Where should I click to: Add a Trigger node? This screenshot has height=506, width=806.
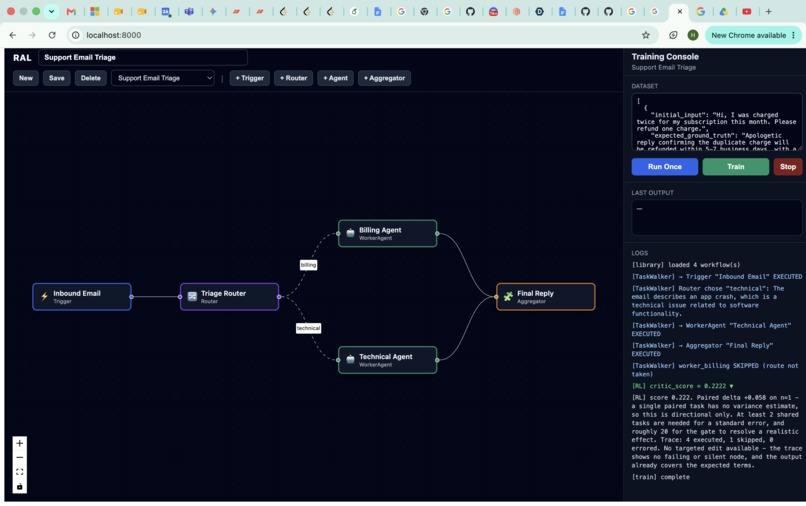[249, 78]
